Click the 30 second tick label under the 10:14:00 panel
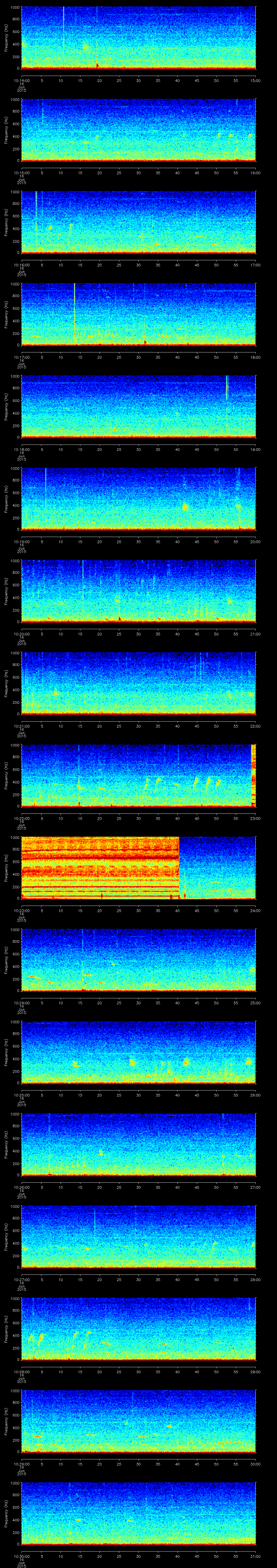Image resolution: width=277 pixels, height=1568 pixels. 139,80
